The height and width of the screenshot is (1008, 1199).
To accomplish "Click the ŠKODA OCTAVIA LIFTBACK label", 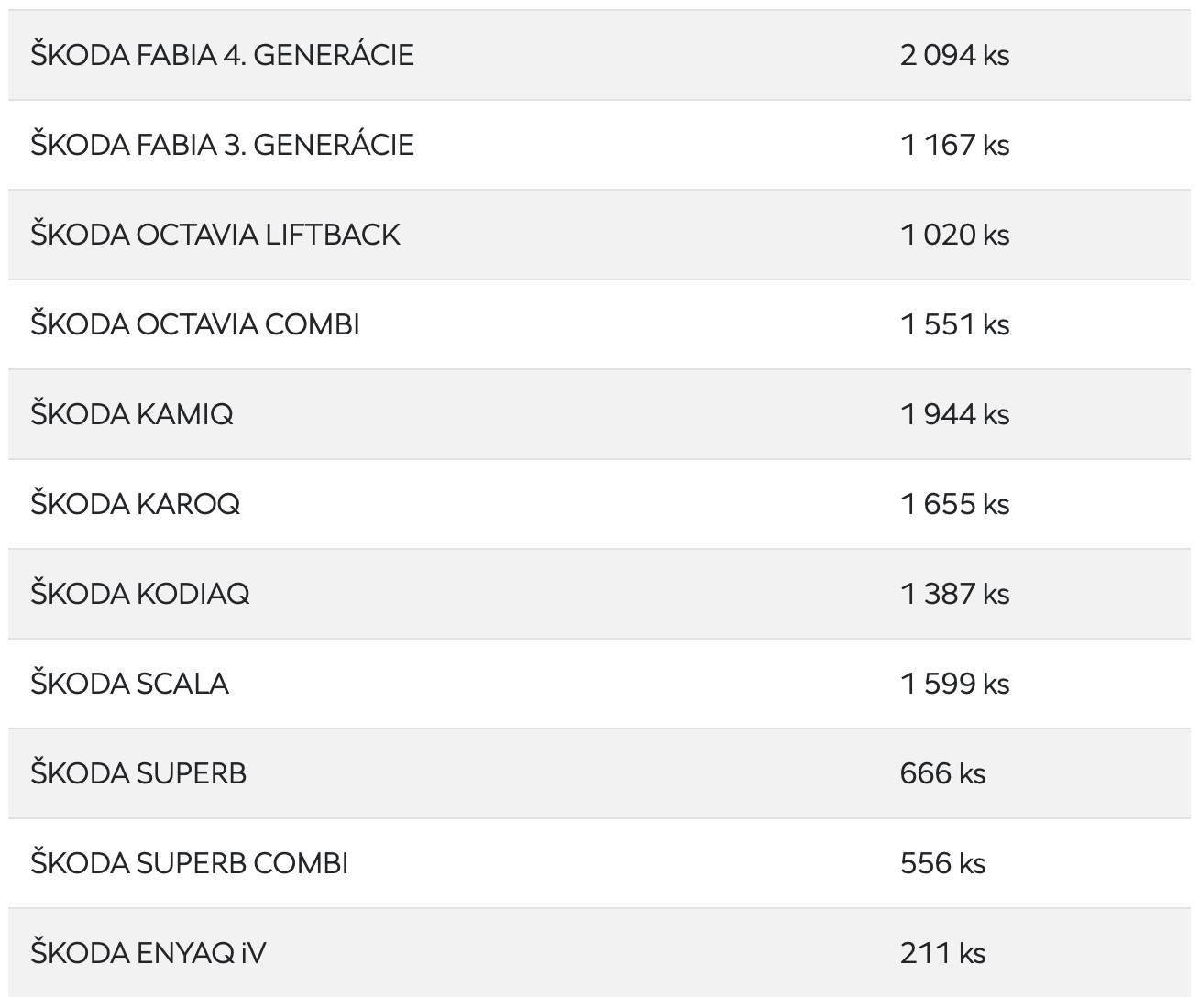I will tap(215, 235).
